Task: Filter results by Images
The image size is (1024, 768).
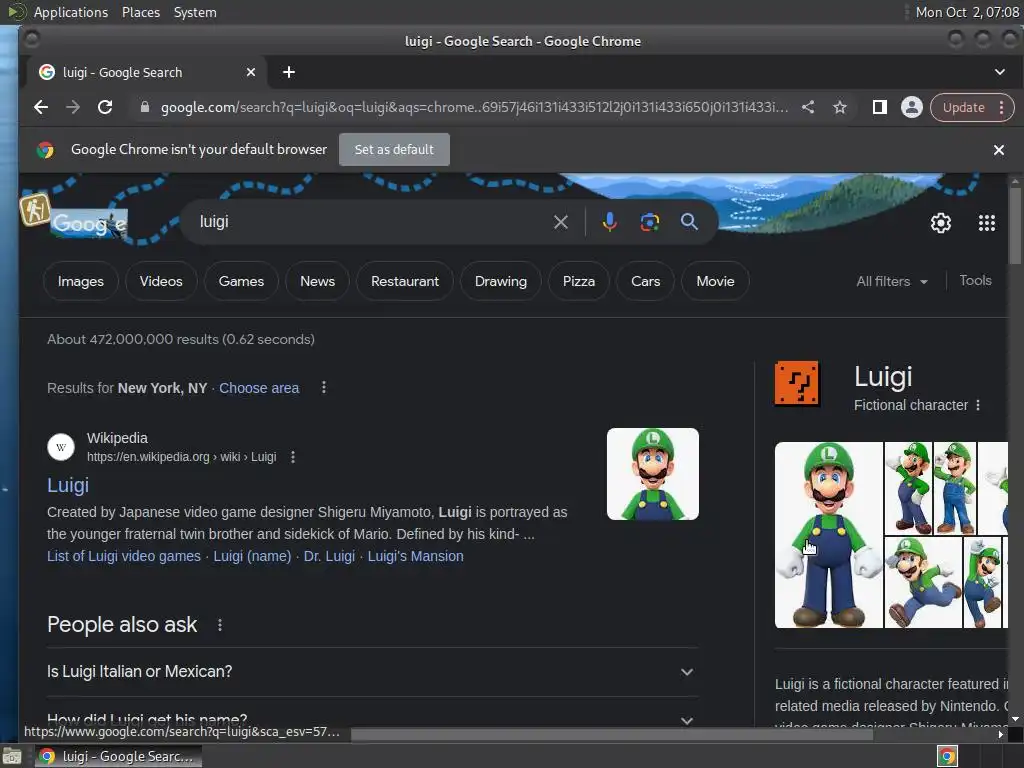Action: (81, 281)
